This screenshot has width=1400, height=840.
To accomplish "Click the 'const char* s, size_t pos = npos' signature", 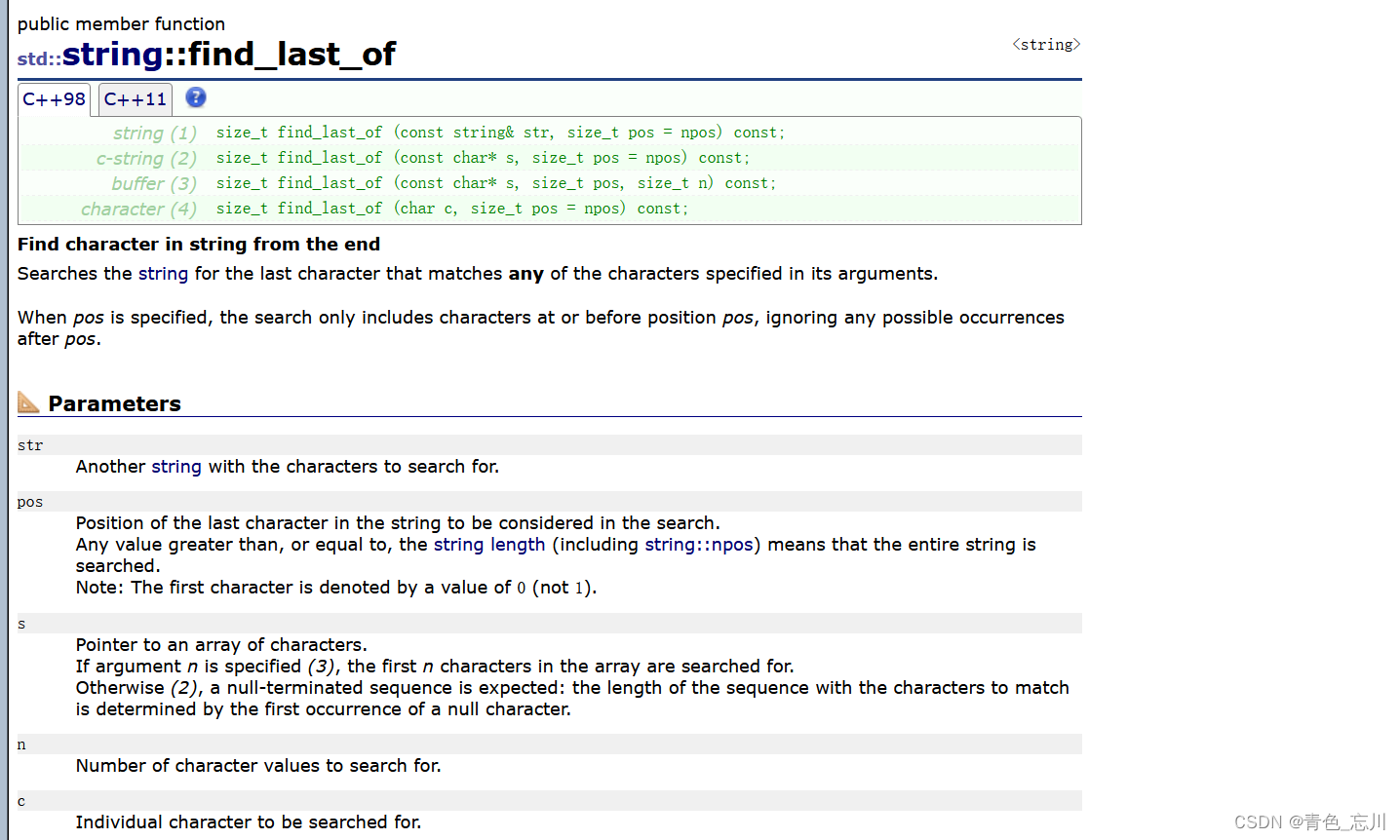I will coord(484,158).
